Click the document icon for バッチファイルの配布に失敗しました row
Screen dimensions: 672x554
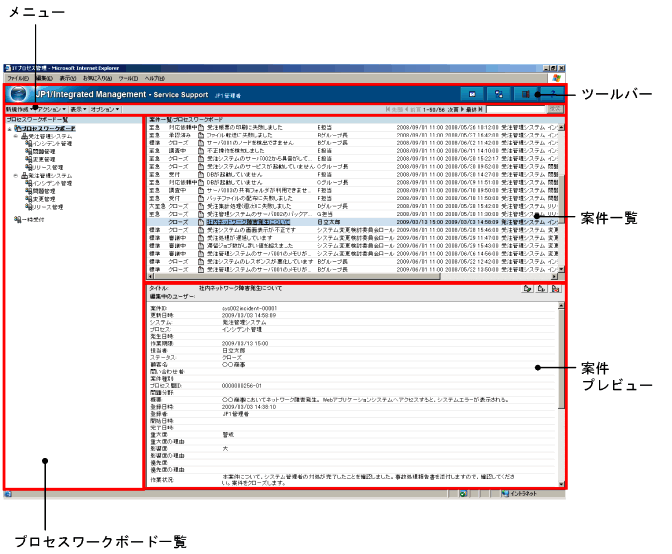[x=201, y=198]
